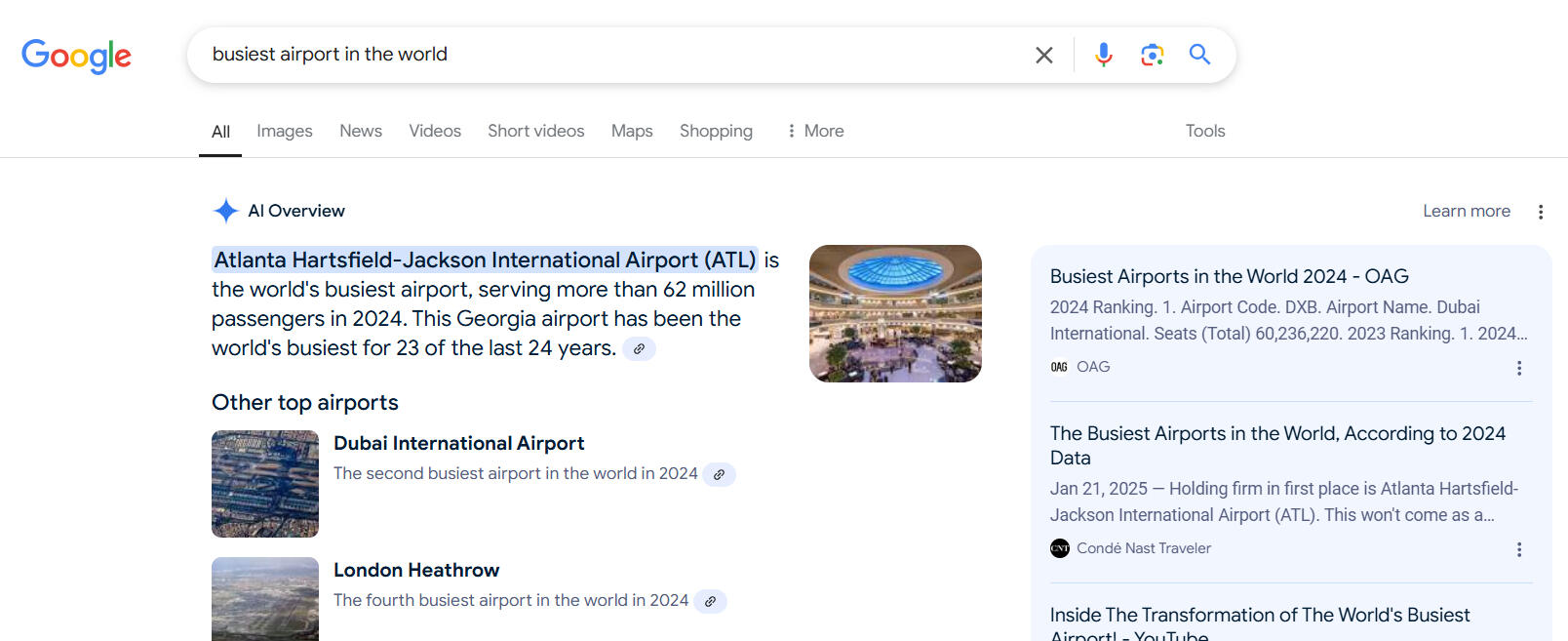Switch to the Maps tab
Screen dimensions: 1568x641
point(632,131)
